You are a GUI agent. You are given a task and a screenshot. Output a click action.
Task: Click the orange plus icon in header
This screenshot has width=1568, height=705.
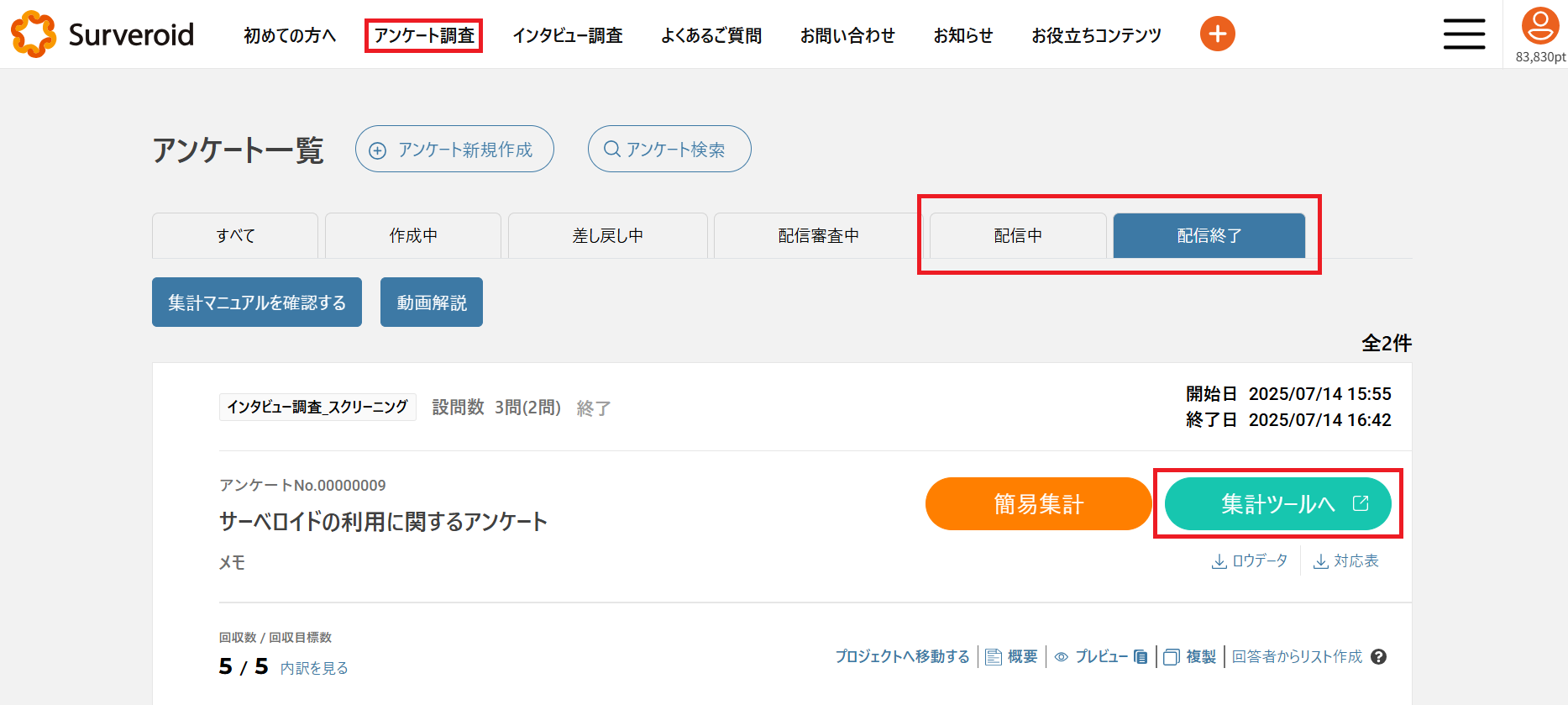click(x=1217, y=34)
